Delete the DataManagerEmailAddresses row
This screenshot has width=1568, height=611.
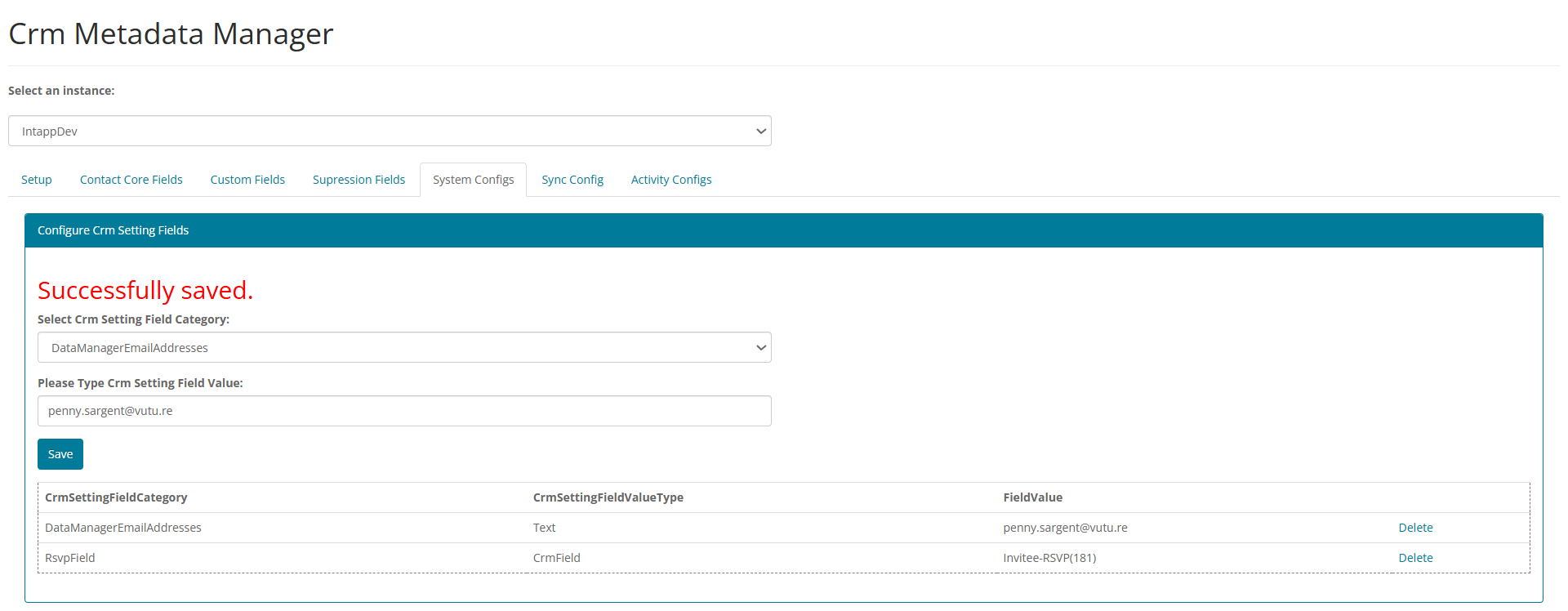click(1415, 528)
